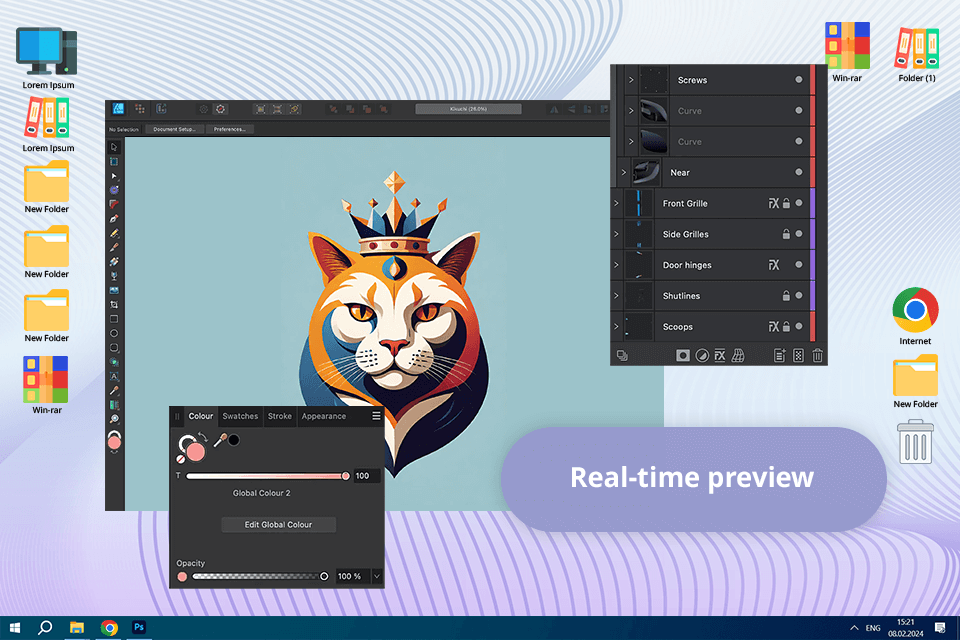The image size is (960, 640).
Task: Select the Pencil tool
Action: (114, 233)
